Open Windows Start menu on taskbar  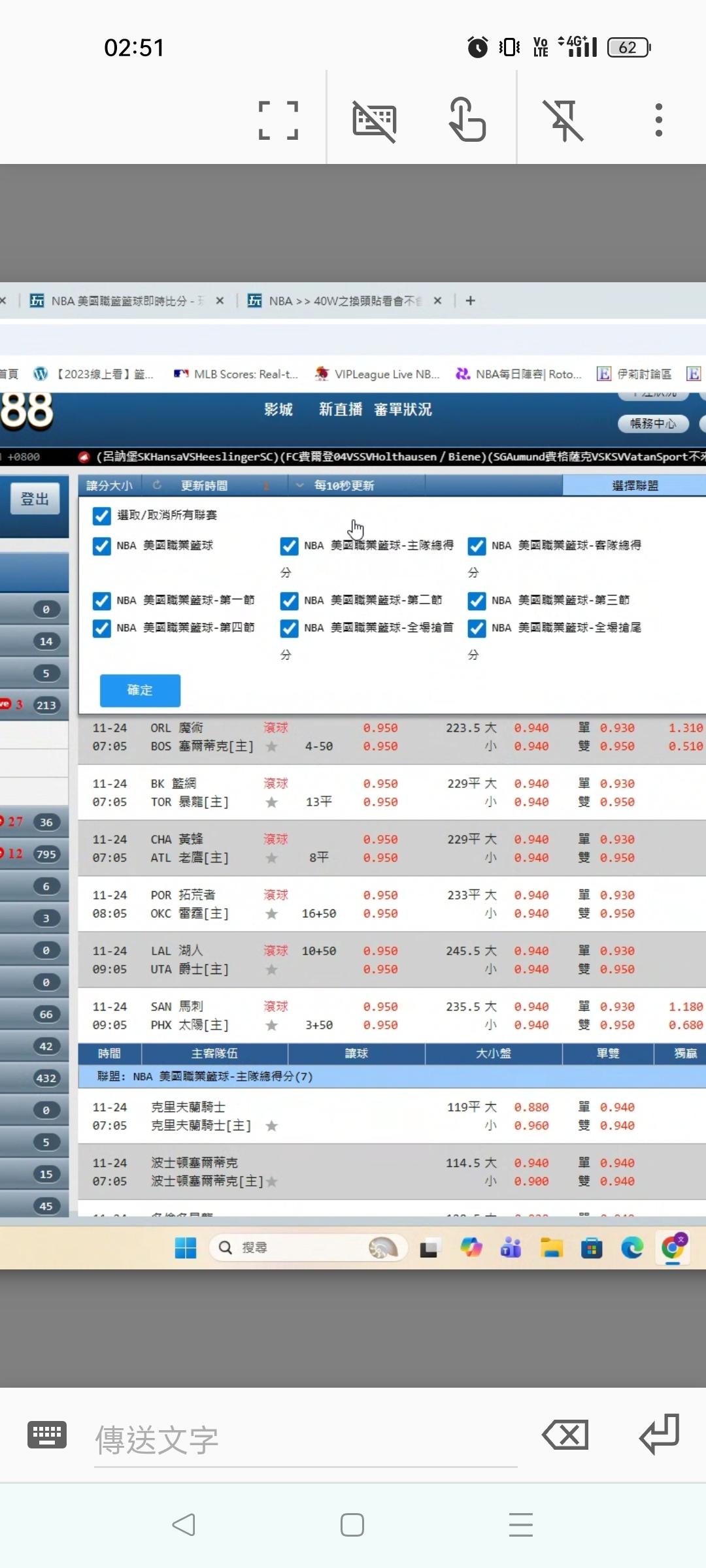pos(186,1248)
